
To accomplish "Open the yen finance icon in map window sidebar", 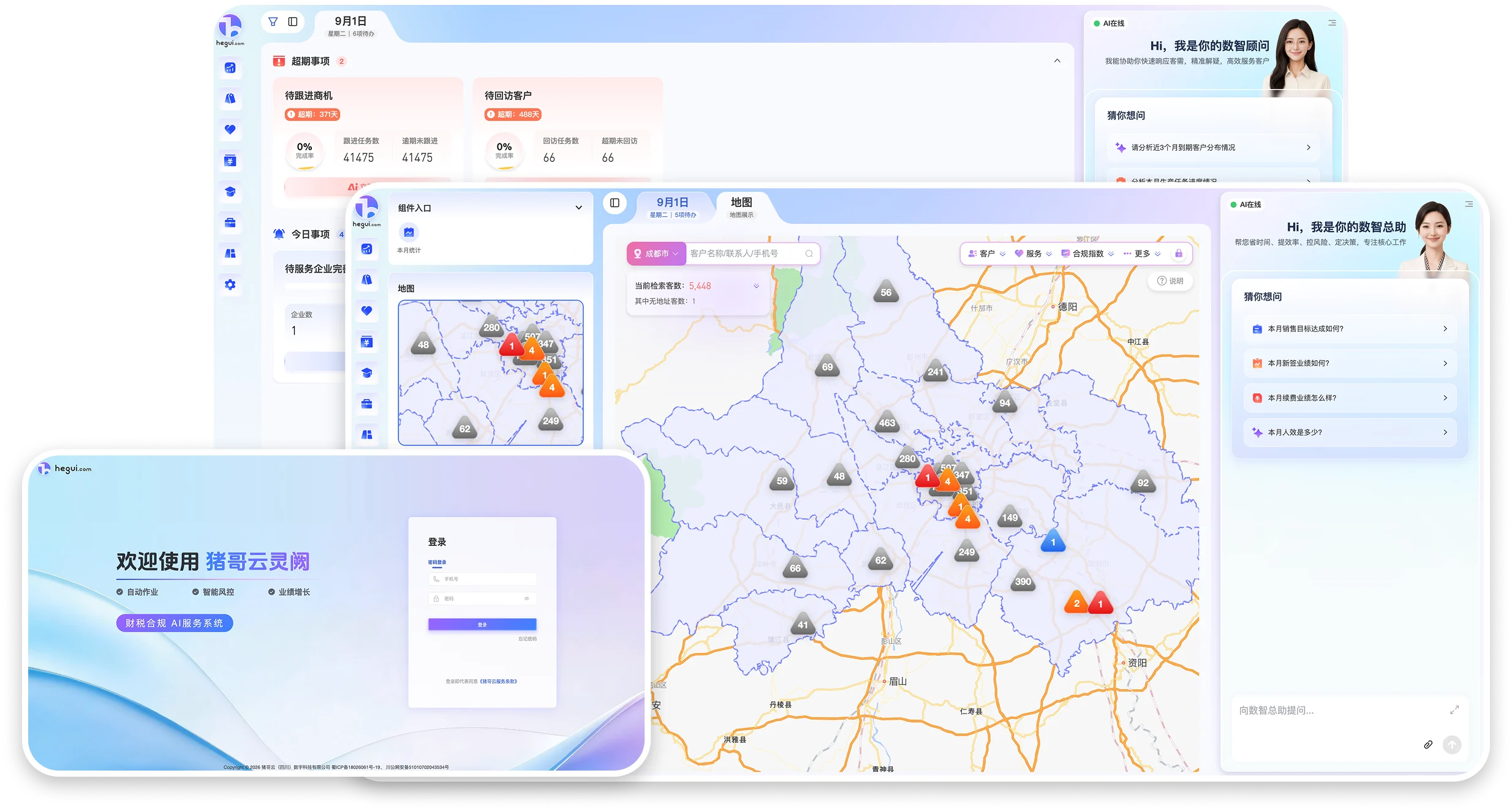I will 367,342.
